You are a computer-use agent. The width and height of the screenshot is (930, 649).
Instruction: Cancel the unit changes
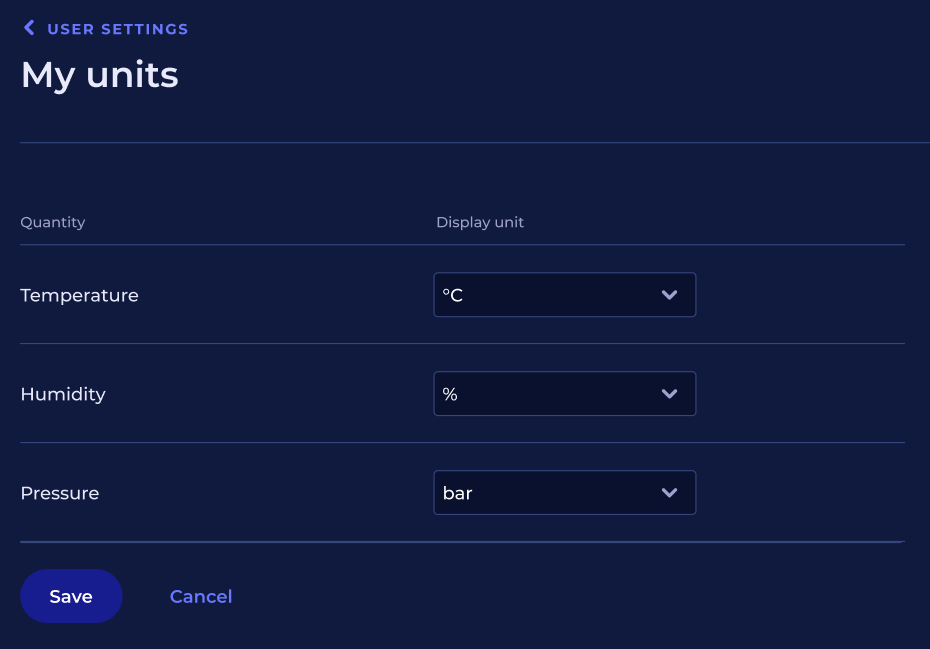click(x=201, y=597)
